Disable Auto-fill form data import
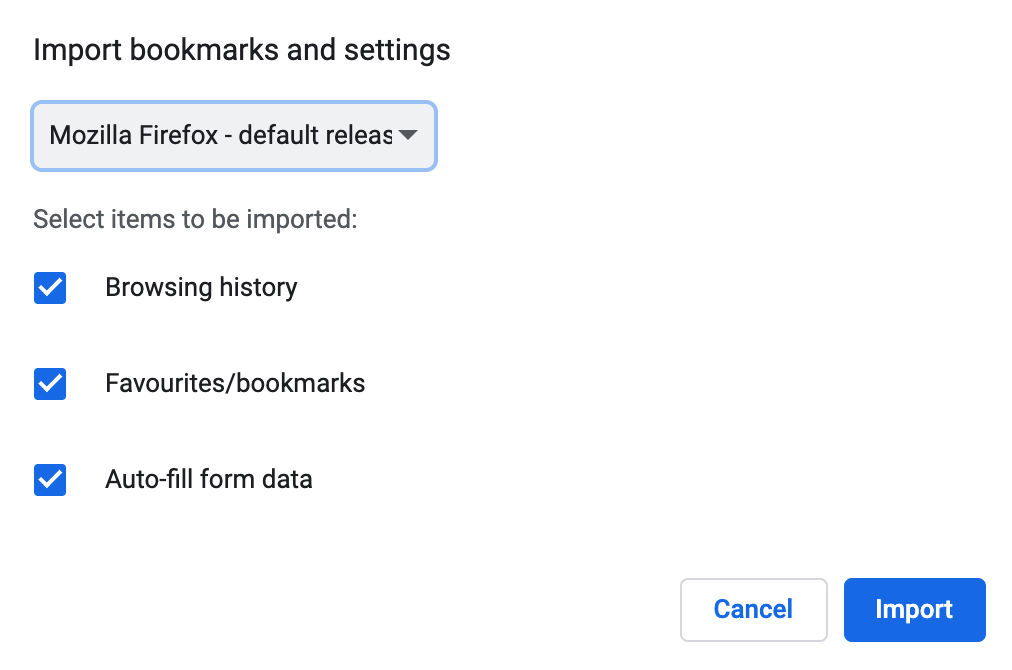Viewport: 1012px width, 670px height. point(49,479)
